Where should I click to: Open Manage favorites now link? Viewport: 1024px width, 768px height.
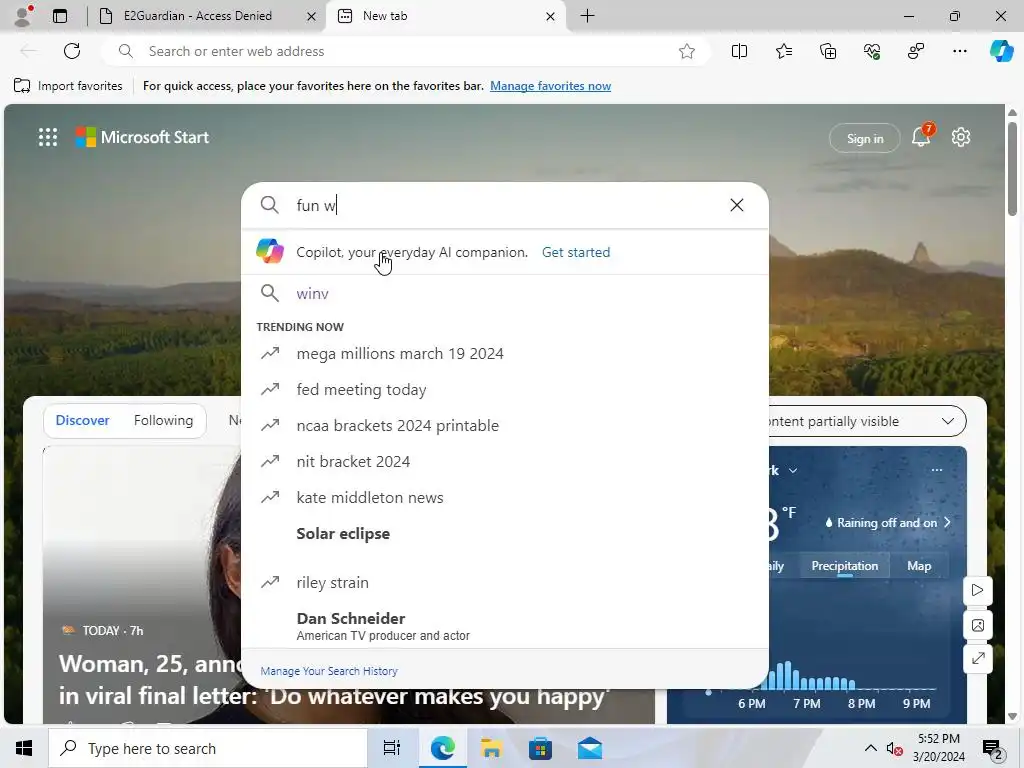coord(551,86)
